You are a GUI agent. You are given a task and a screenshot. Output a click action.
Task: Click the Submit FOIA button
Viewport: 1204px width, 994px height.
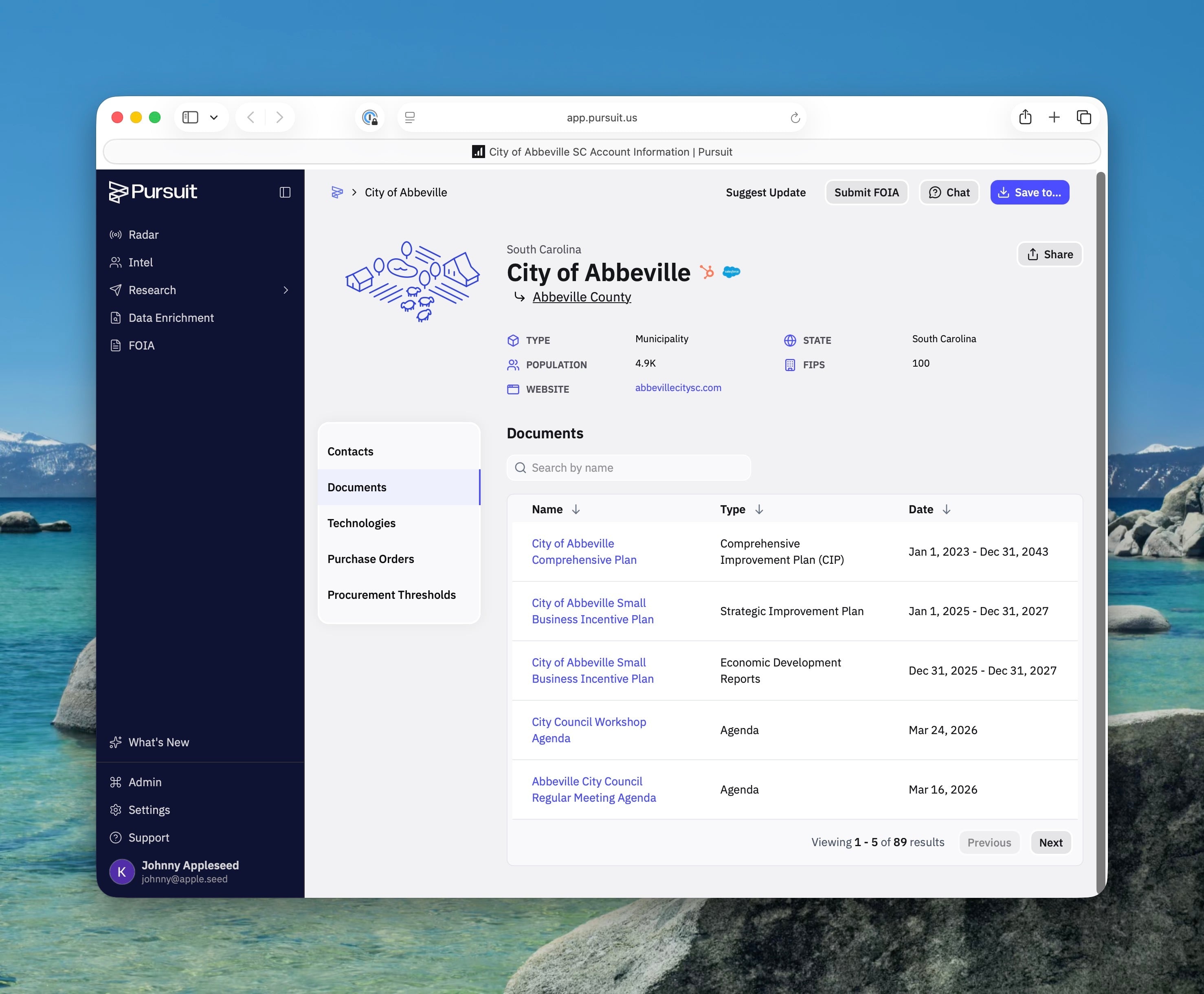point(866,192)
